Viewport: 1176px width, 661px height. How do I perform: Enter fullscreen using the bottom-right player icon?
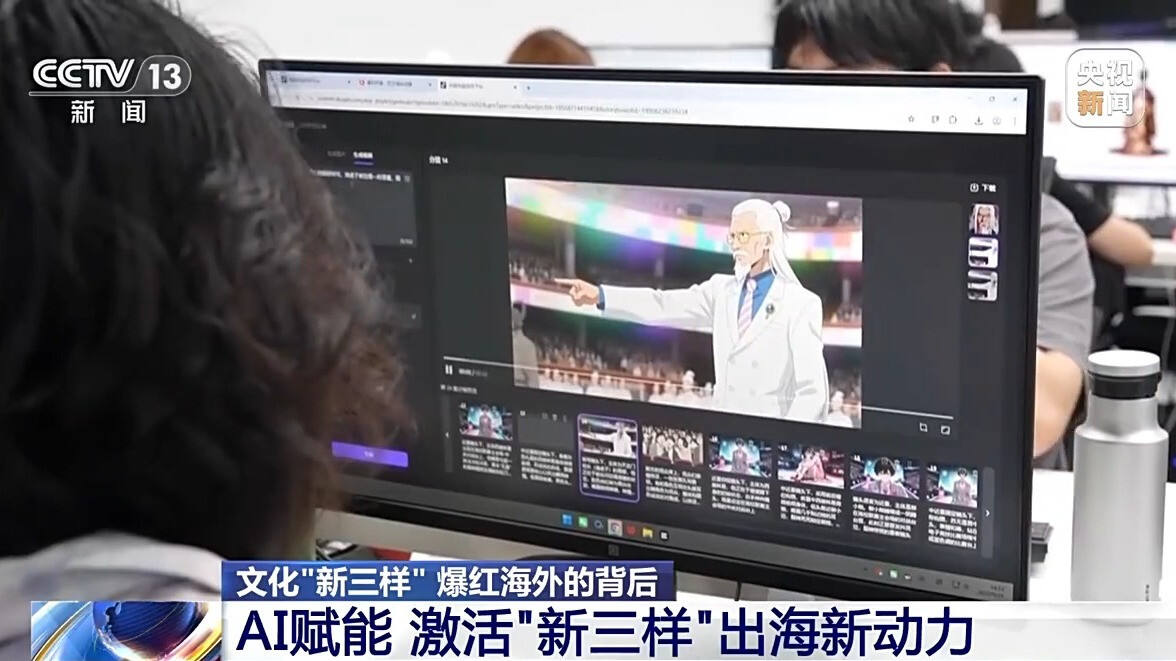click(x=946, y=429)
